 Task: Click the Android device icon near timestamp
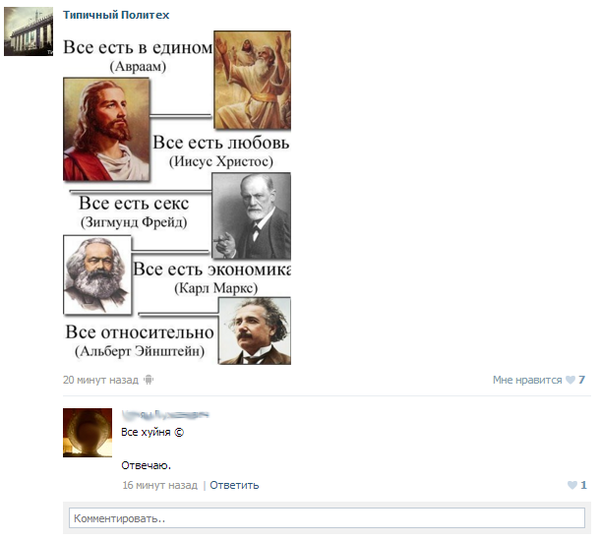148,380
